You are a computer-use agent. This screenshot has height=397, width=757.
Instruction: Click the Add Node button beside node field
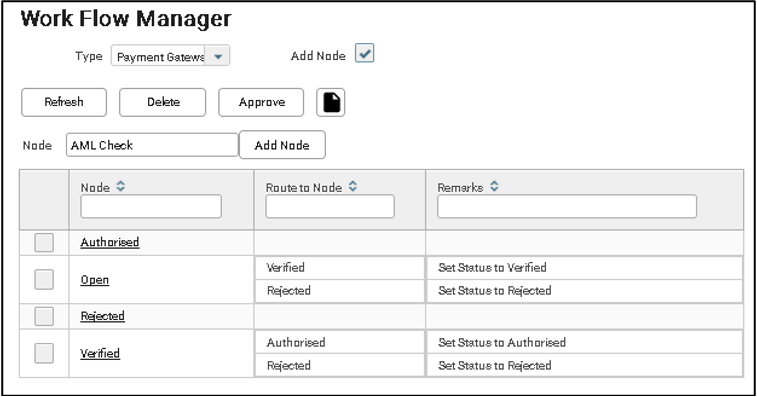click(282, 145)
